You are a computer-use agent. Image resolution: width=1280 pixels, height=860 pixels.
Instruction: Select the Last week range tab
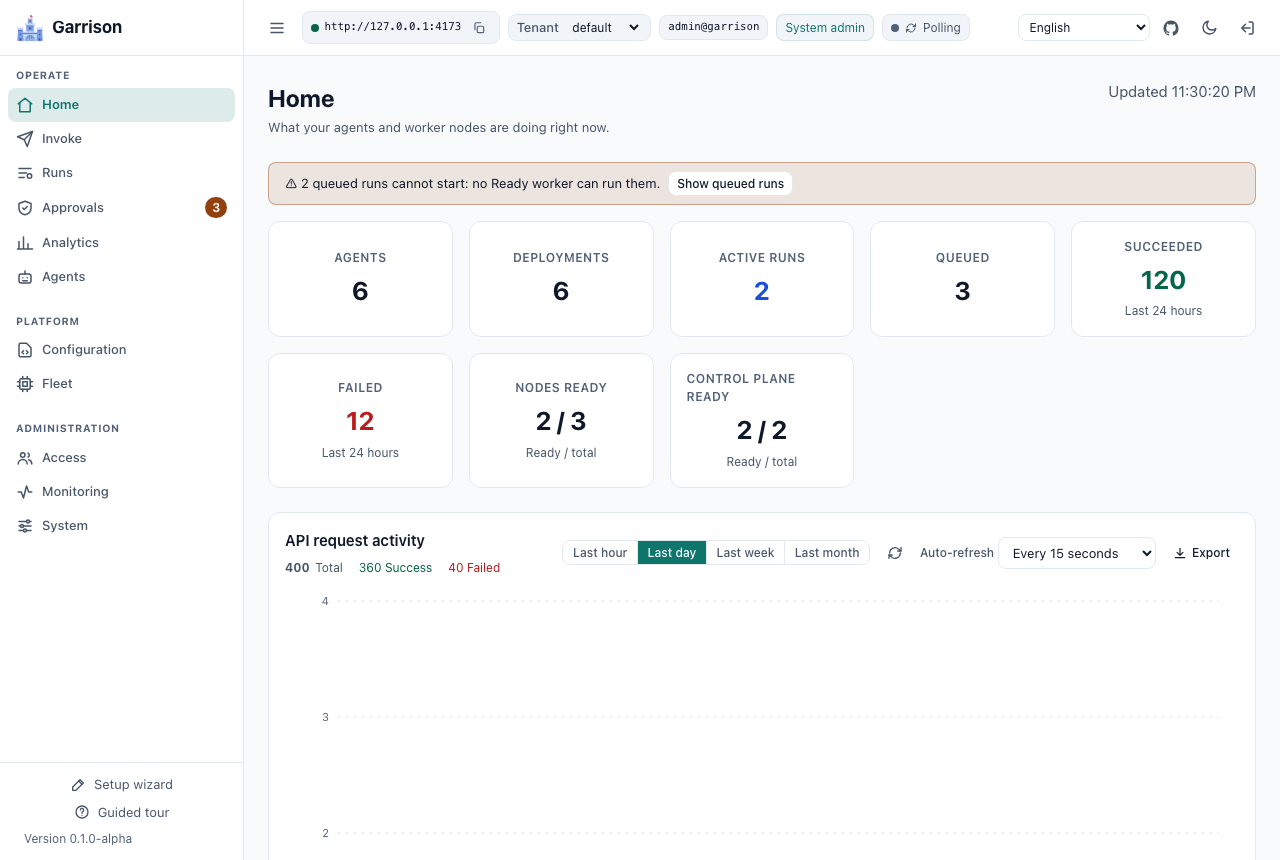tap(745, 553)
